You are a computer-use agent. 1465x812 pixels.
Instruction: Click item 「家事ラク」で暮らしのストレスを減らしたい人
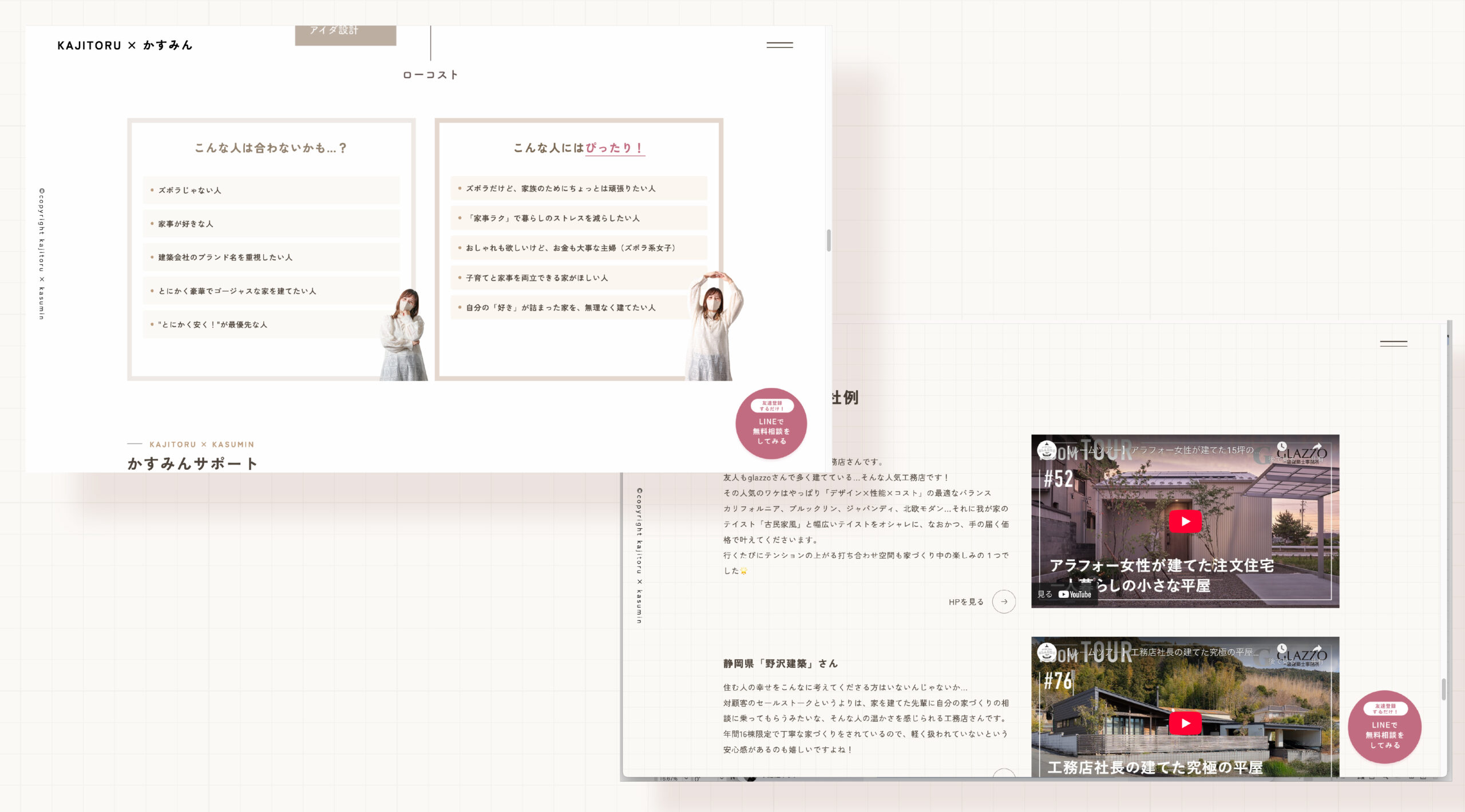(x=579, y=218)
